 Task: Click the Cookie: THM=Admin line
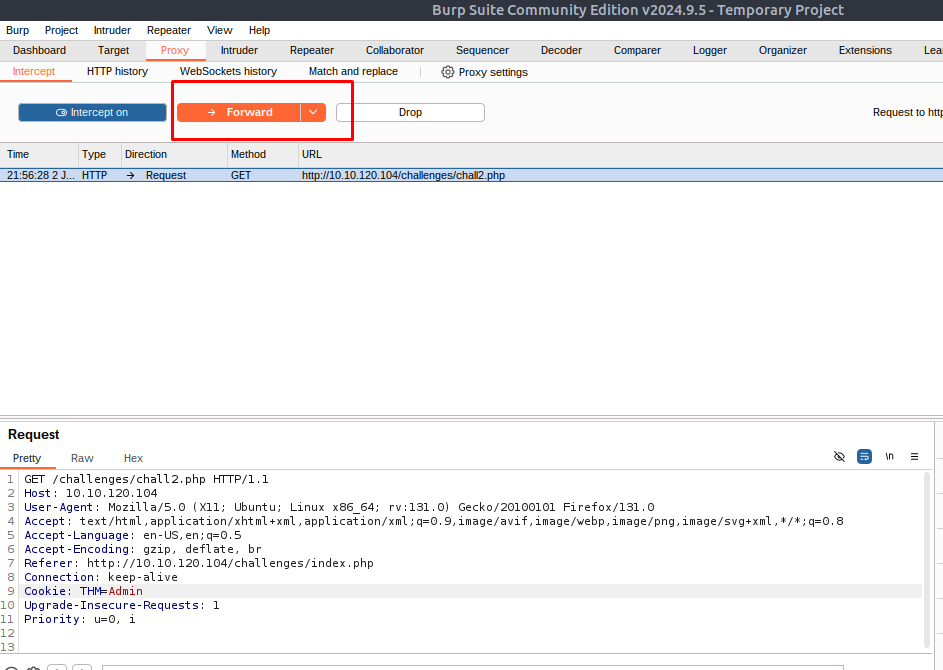tap(84, 591)
